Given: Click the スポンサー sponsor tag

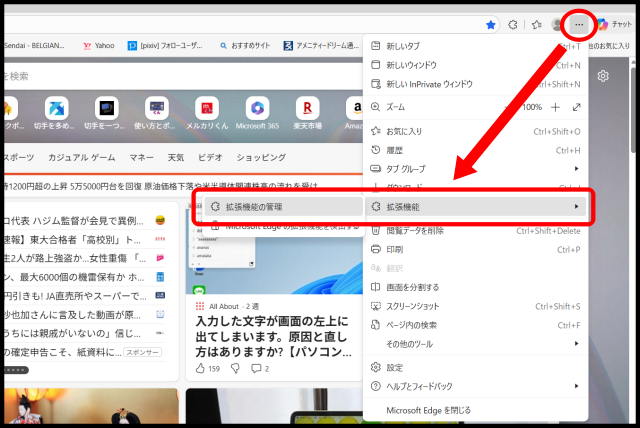Looking at the screenshot, I should pos(142,352).
